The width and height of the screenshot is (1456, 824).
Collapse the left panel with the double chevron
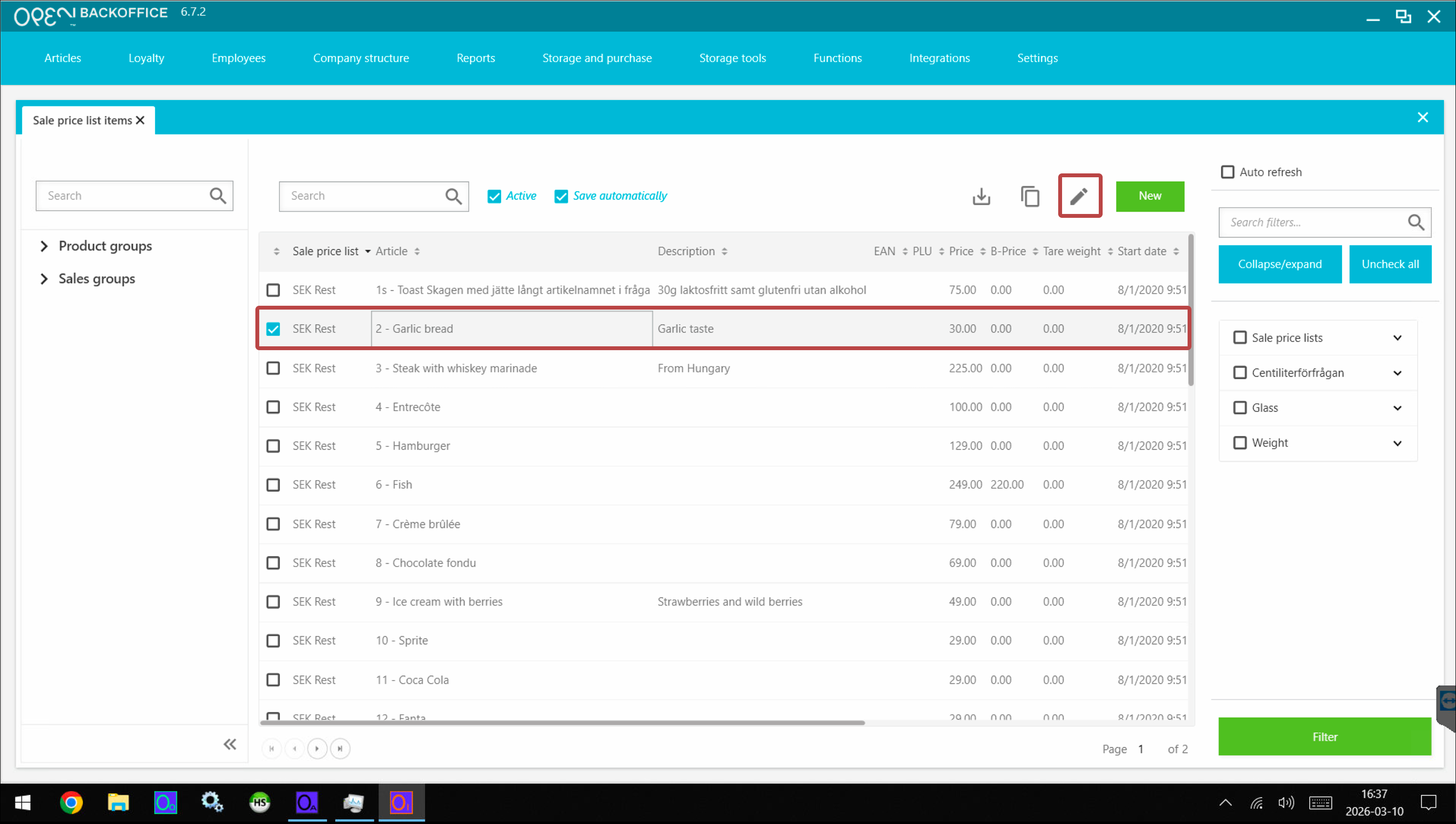(230, 744)
